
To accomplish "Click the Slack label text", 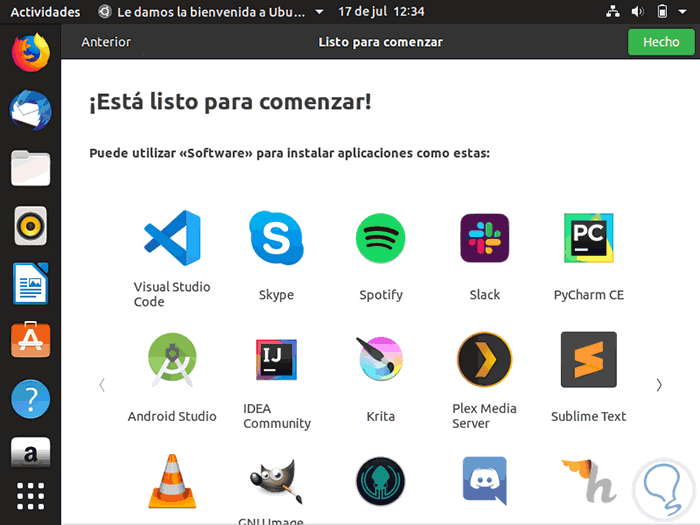I will (485, 295).
